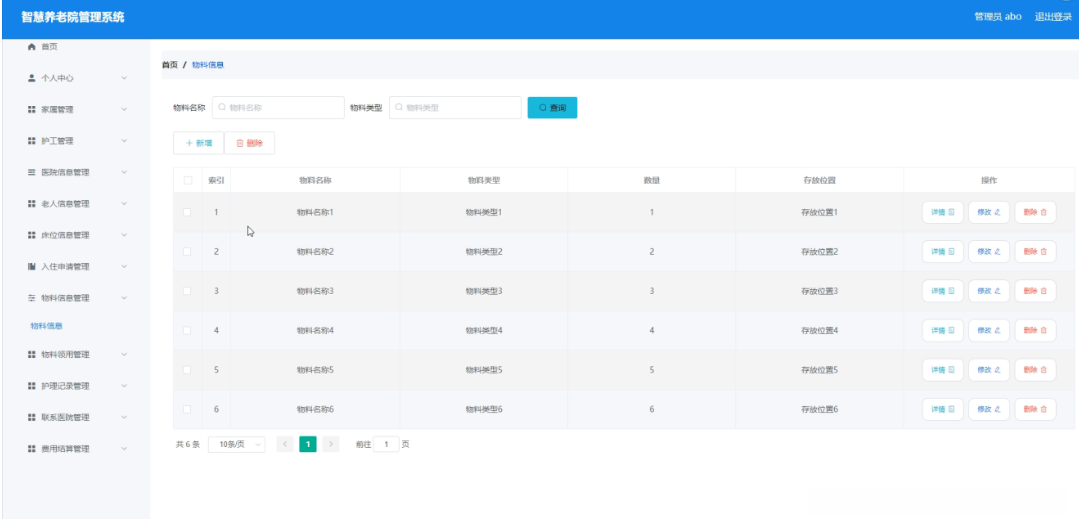Open the 10条/页 page size dropdown
1079x521 pixels.
(237, 445)
